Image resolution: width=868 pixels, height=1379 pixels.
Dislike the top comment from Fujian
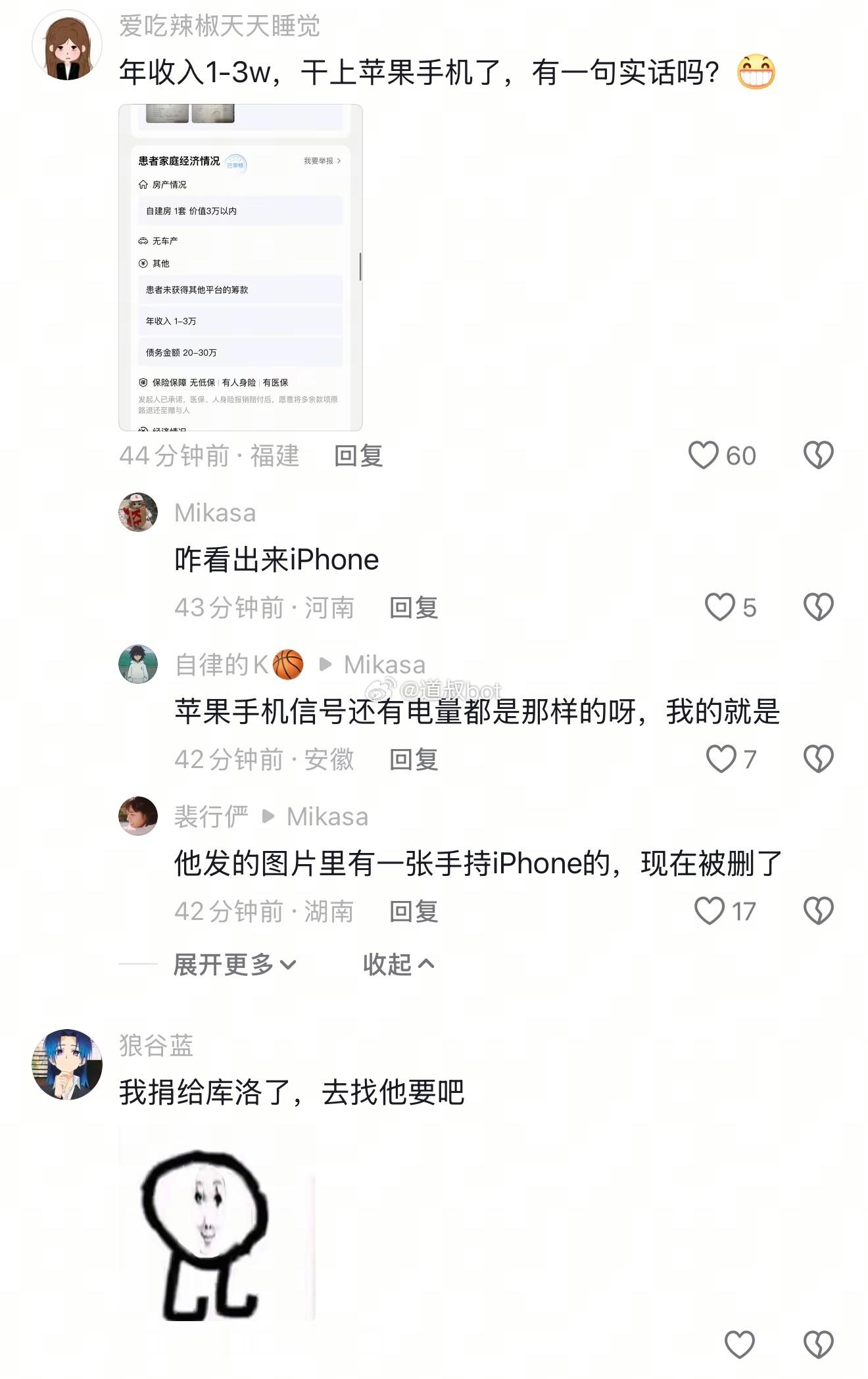tap(819, 455)
